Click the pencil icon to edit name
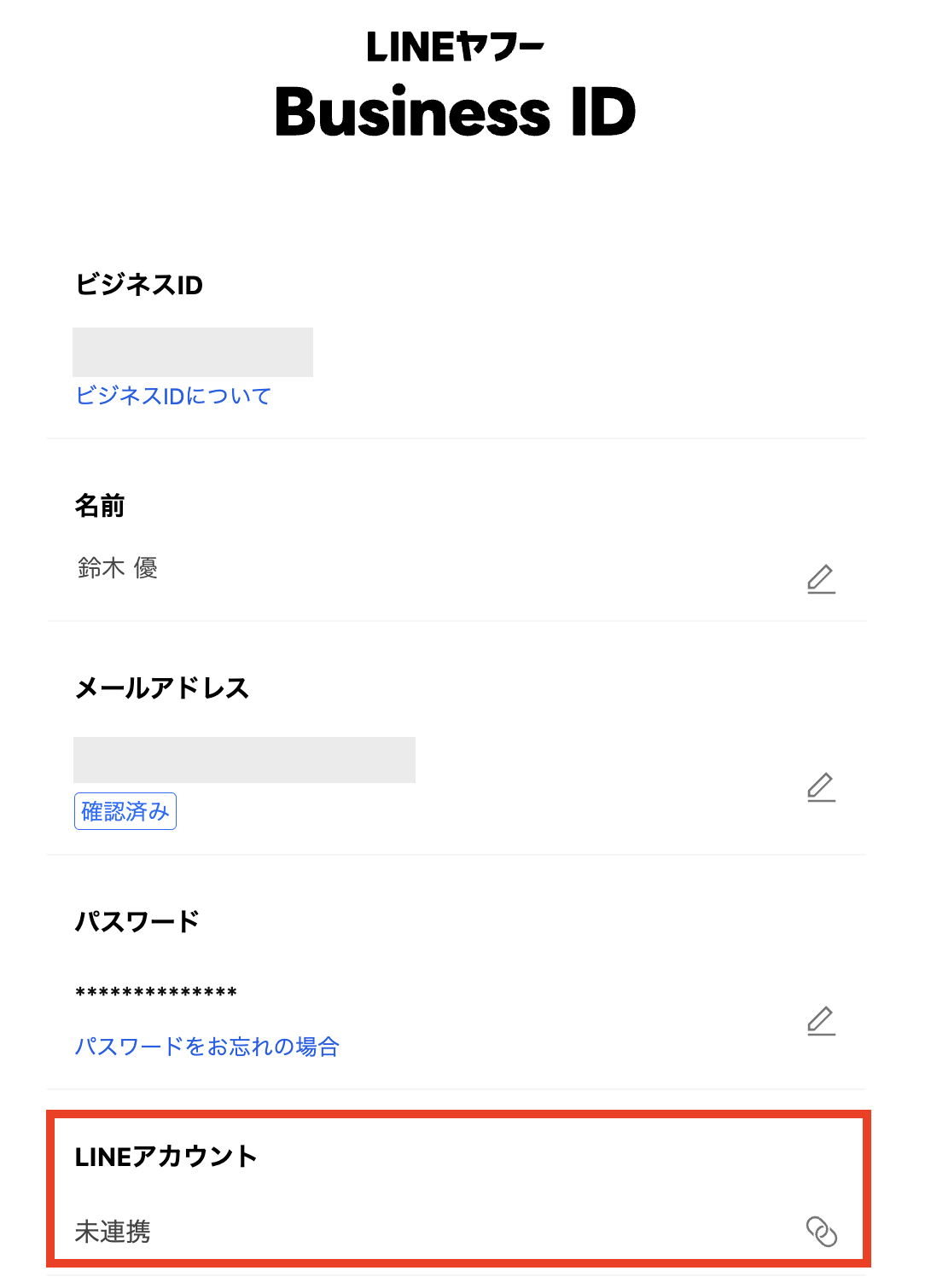 [x=821, y=579]
